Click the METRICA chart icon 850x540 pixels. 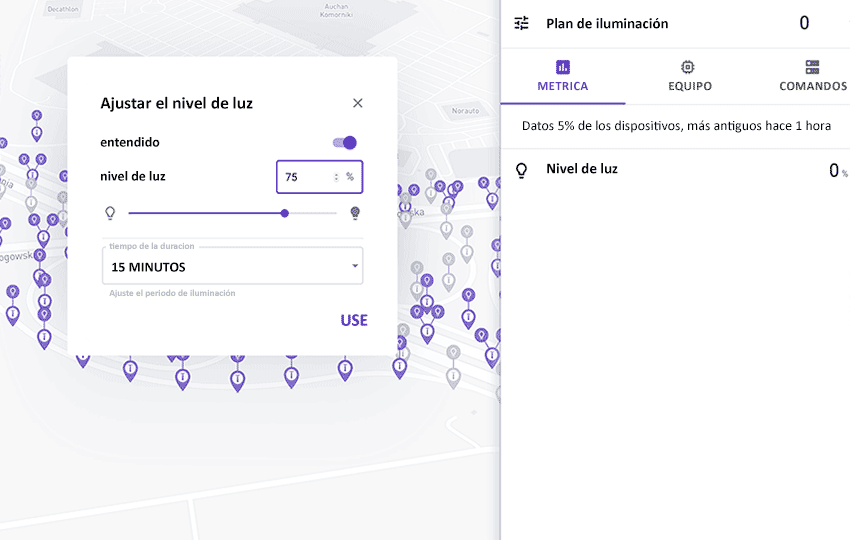pos(563,67)
